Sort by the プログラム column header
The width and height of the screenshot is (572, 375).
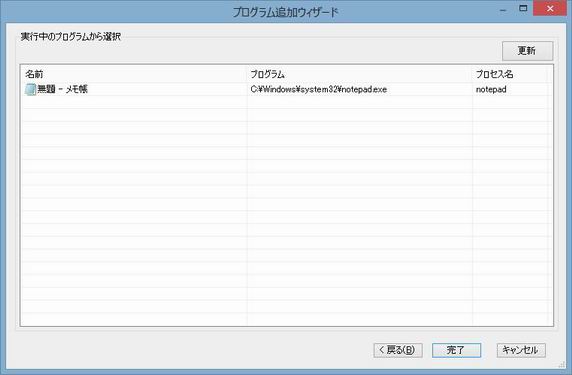pos(360,74)
